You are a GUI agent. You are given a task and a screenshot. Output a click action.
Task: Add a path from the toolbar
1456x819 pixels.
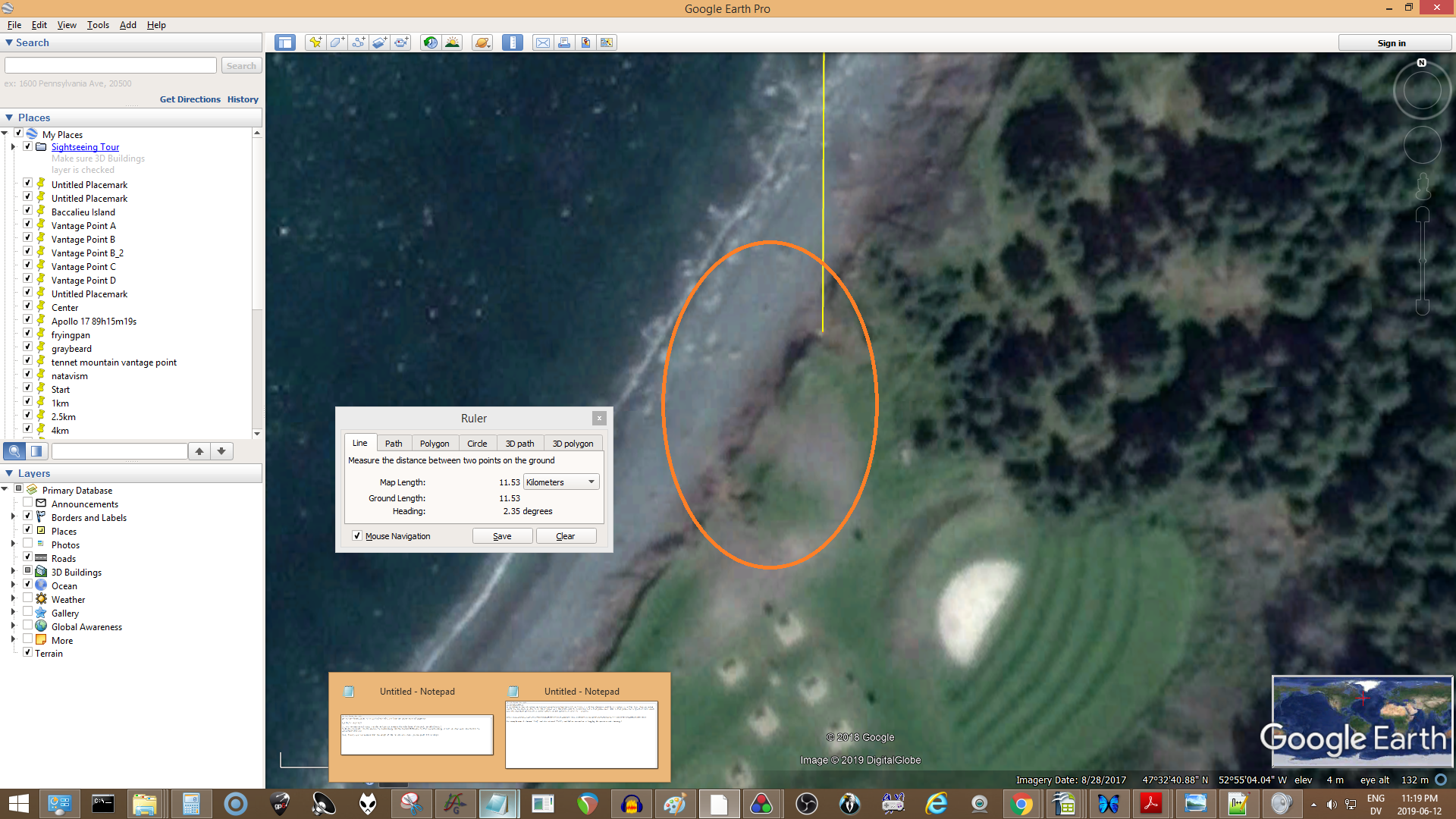click(x=358, y=42)
